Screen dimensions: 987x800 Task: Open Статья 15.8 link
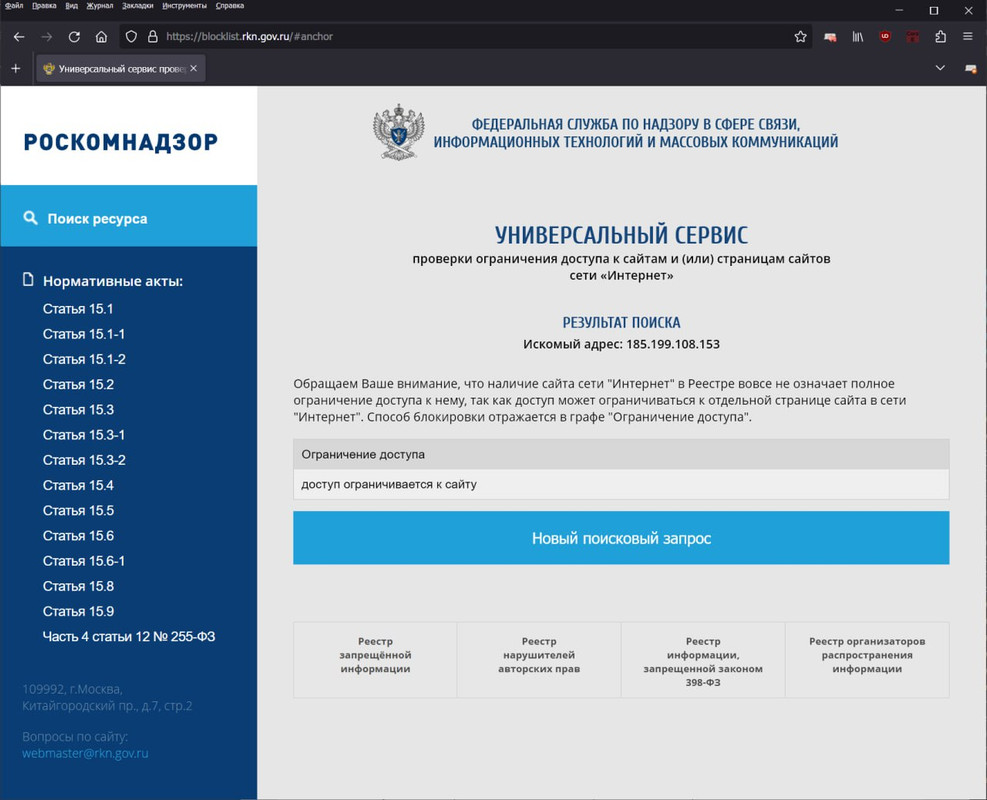point(78,586)
